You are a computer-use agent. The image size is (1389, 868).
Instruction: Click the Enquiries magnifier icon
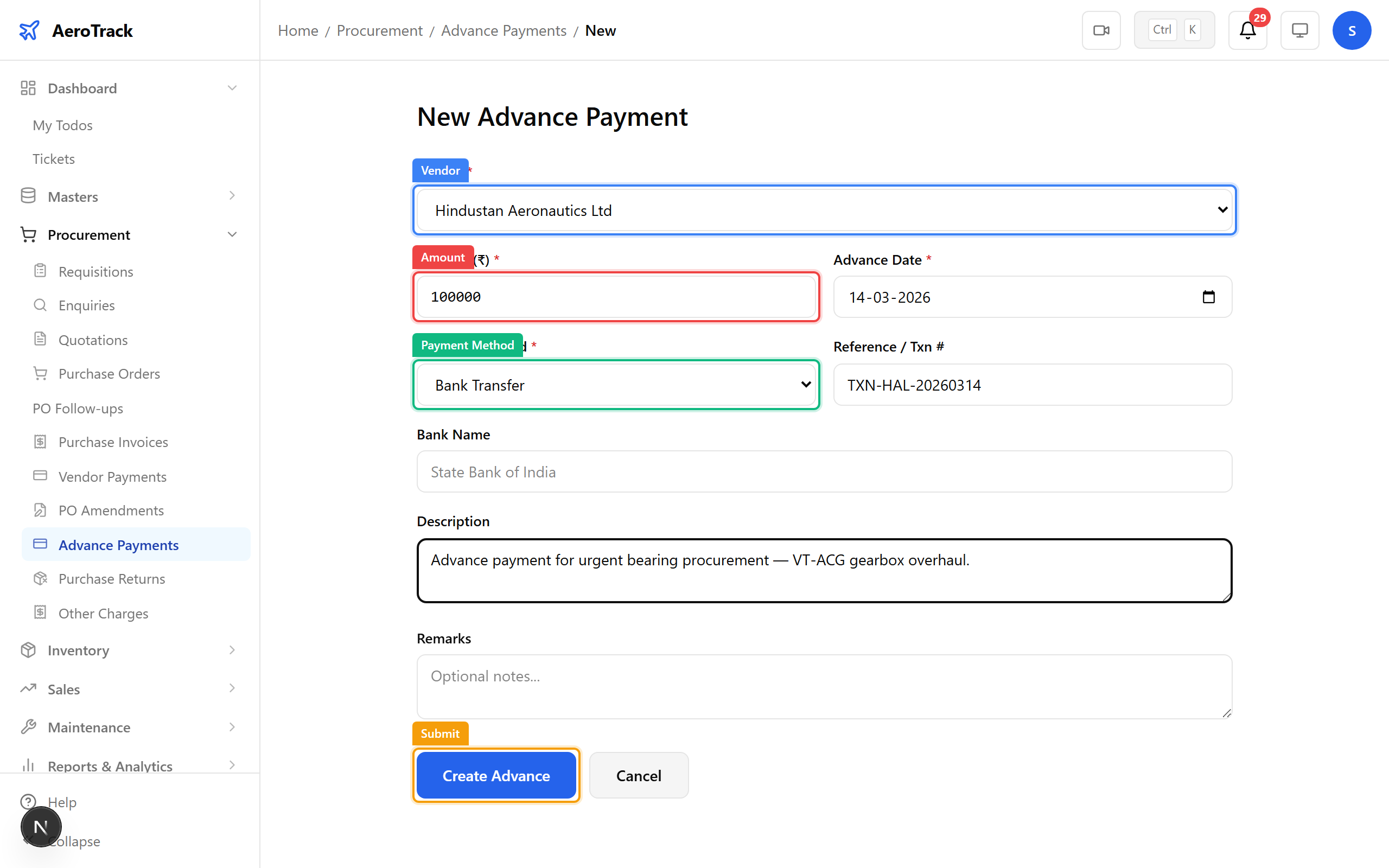[x=40, y=305]
